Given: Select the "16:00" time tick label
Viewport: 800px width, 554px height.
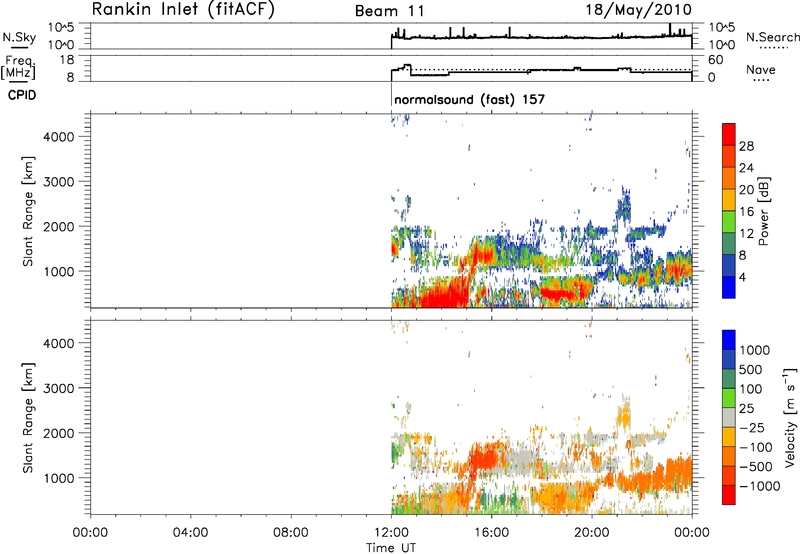Looking at the screenshot, I should pyautogui.click(x=491, y=533).
